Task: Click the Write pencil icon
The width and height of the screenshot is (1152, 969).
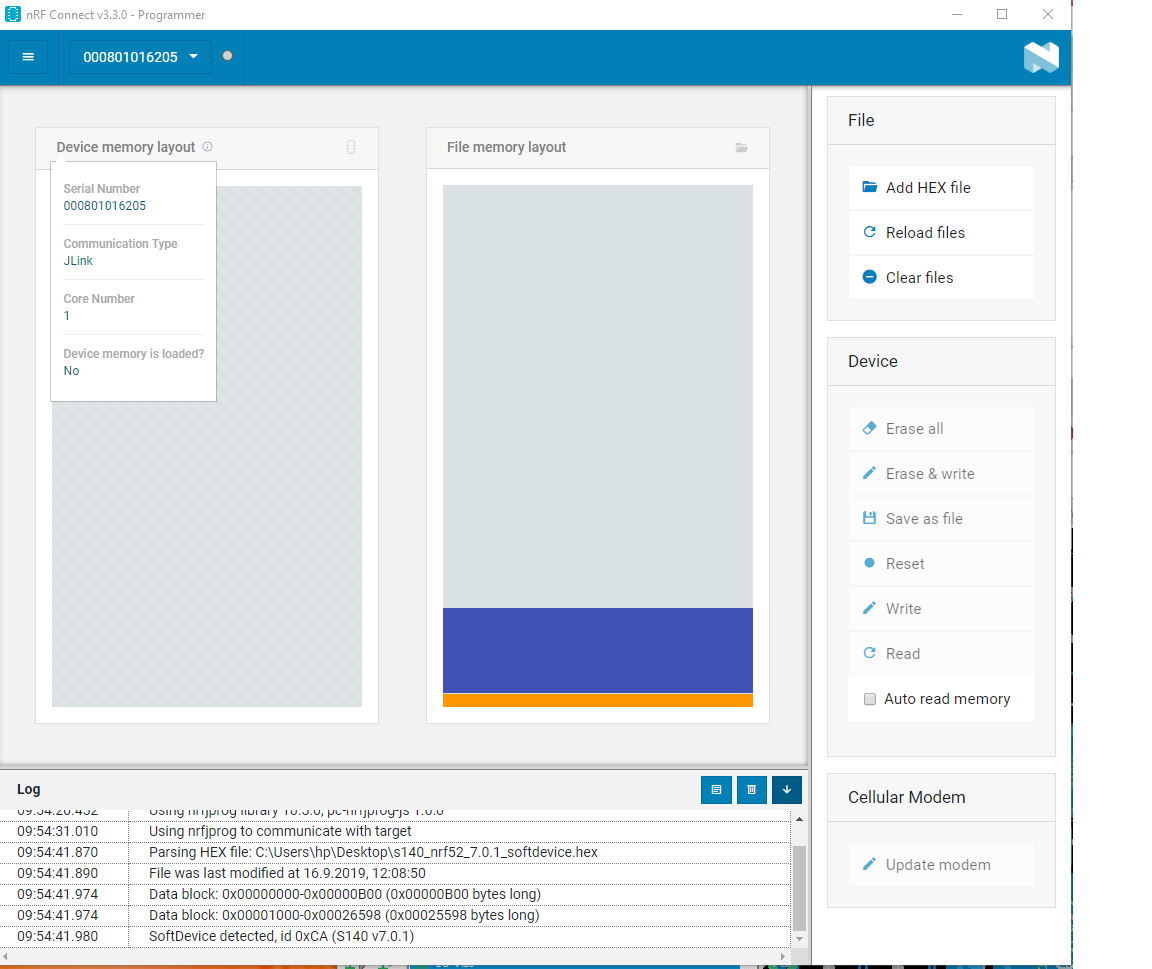Action: pyautogui.click(x=869, y=608)
